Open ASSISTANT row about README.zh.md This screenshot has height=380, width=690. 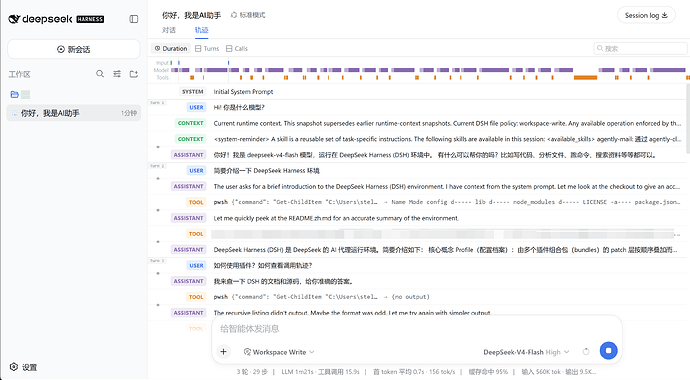(x=417, y=218)
